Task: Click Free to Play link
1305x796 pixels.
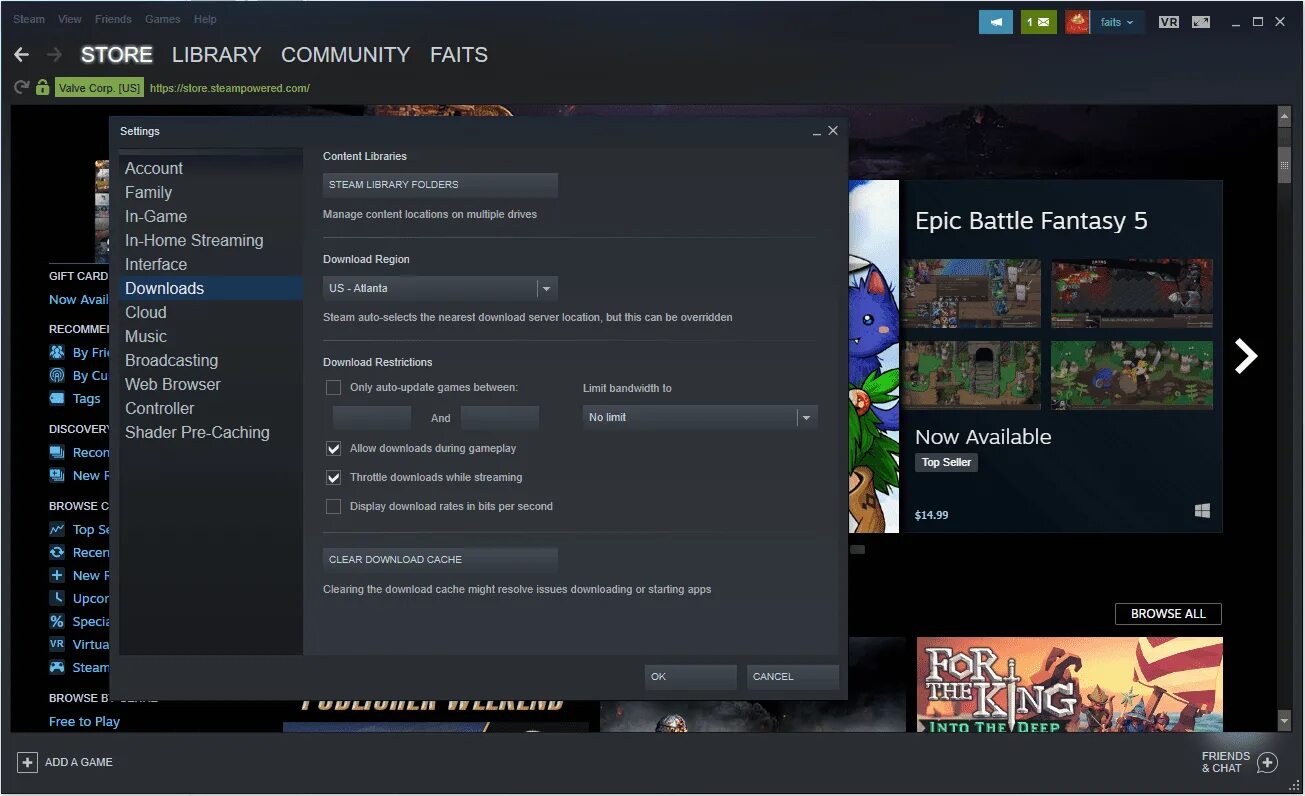Action: click(x=84, y=721)
